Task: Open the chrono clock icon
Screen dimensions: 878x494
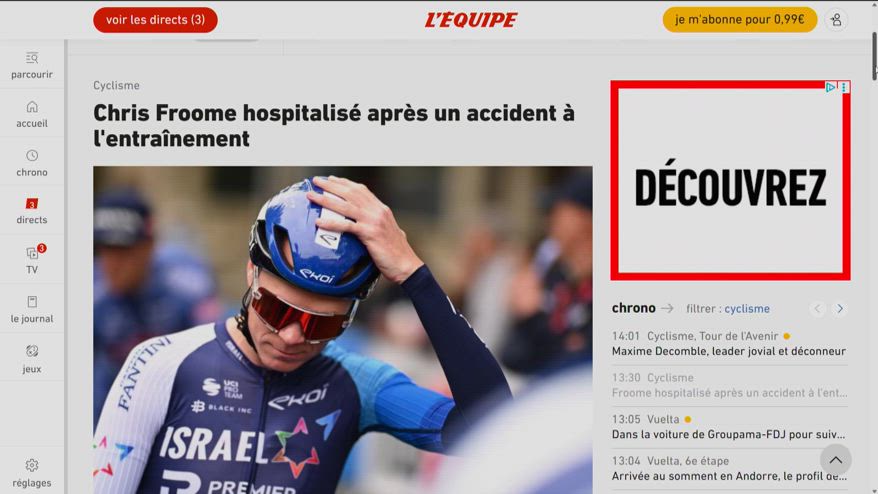Action: 32,155
